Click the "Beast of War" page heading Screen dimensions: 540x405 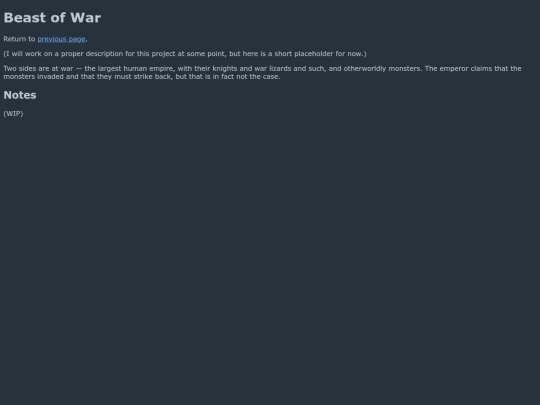point(52,18)
